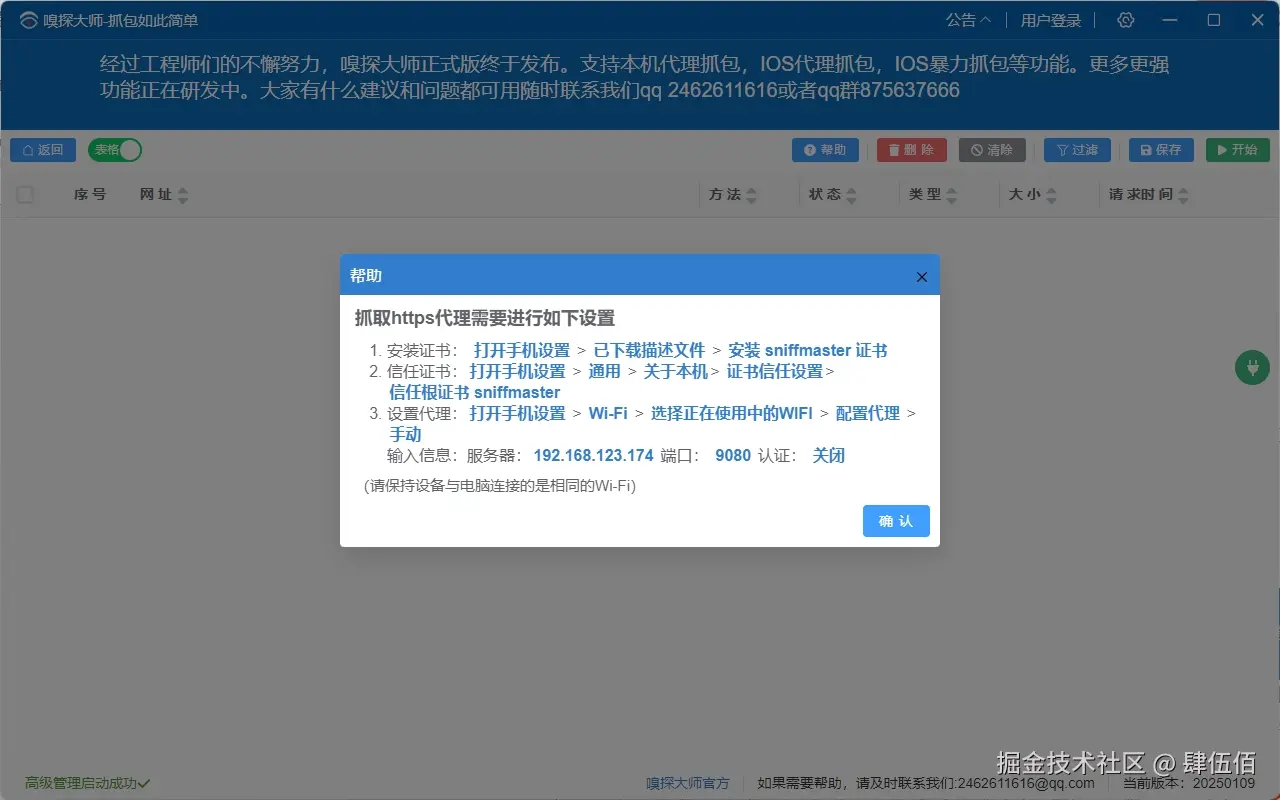Click the 关闭 authentication value

pyautogui.click(x=829, y=455)
